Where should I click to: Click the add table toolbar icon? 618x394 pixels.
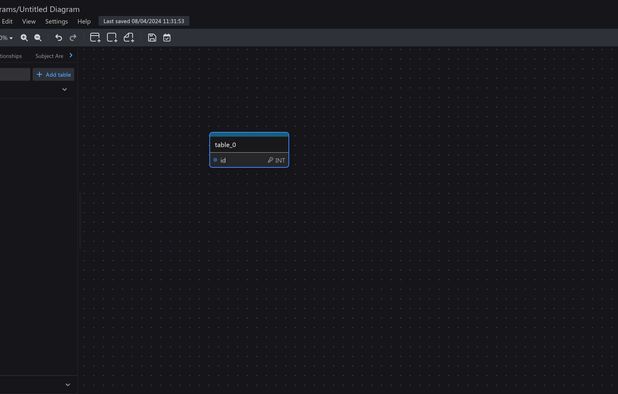point(95,37)
